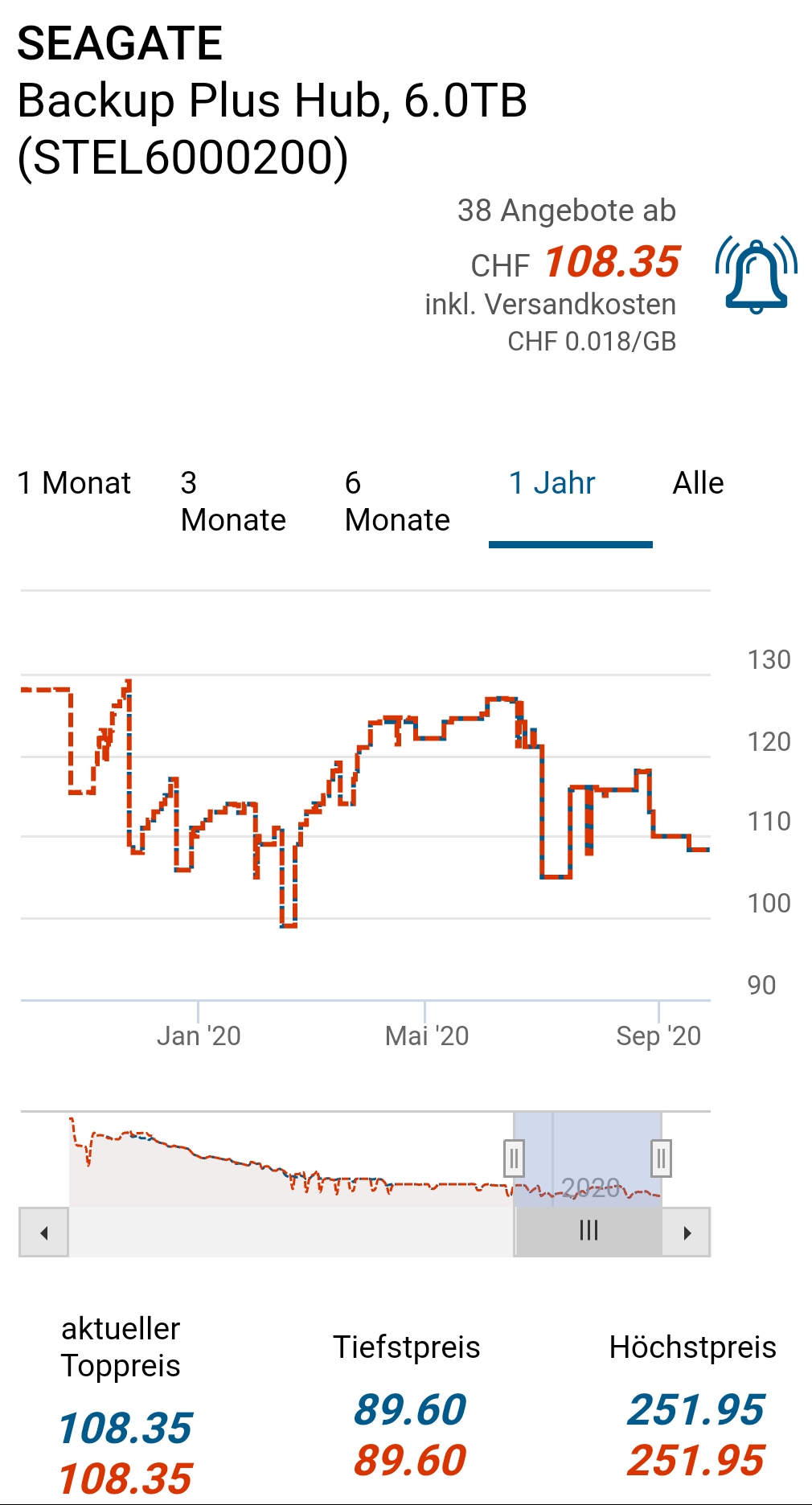Click the empty navigator scrollbar track
This screenshot has width=812, height=1505.
[289, 1232]
